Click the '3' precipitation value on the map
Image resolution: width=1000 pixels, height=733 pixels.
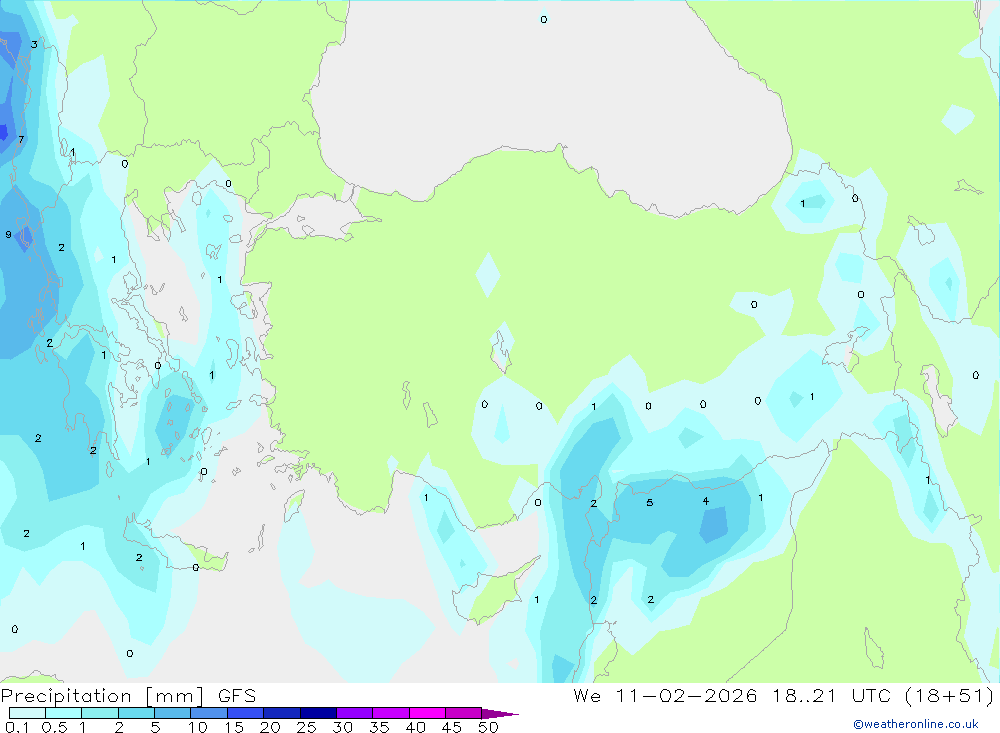click(34, 44)
